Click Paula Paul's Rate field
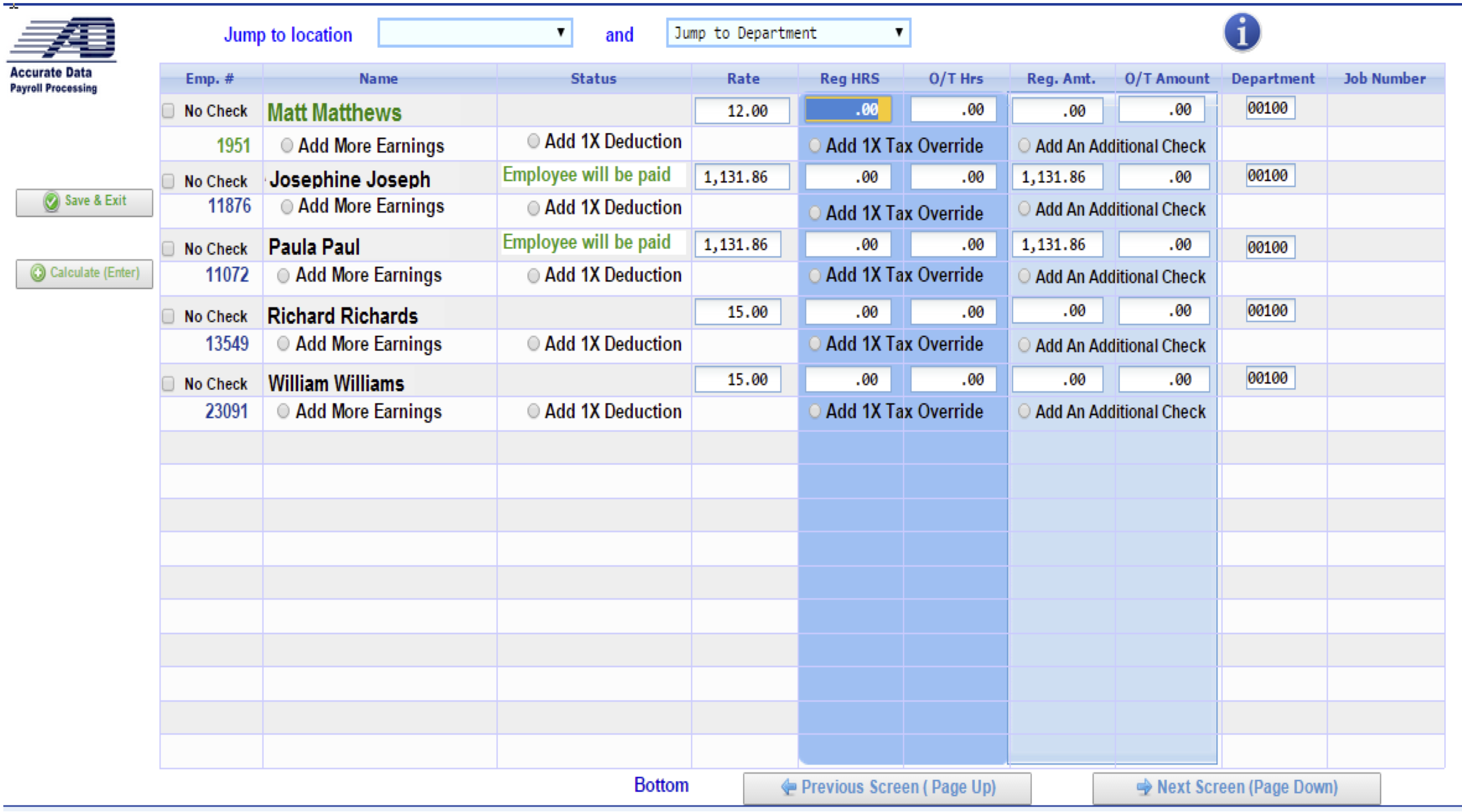The height and width of the screenshot is (812, 1462). tap(738, 245)
